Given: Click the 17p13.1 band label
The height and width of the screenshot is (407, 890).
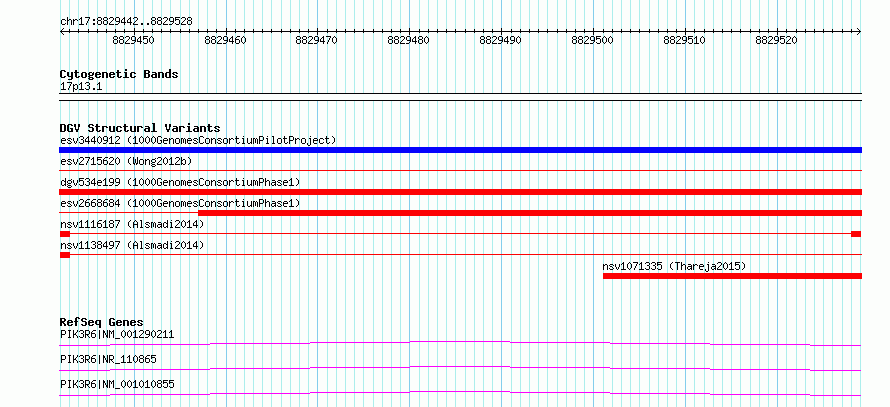Looking at the screenshot, I should [81, 87].
